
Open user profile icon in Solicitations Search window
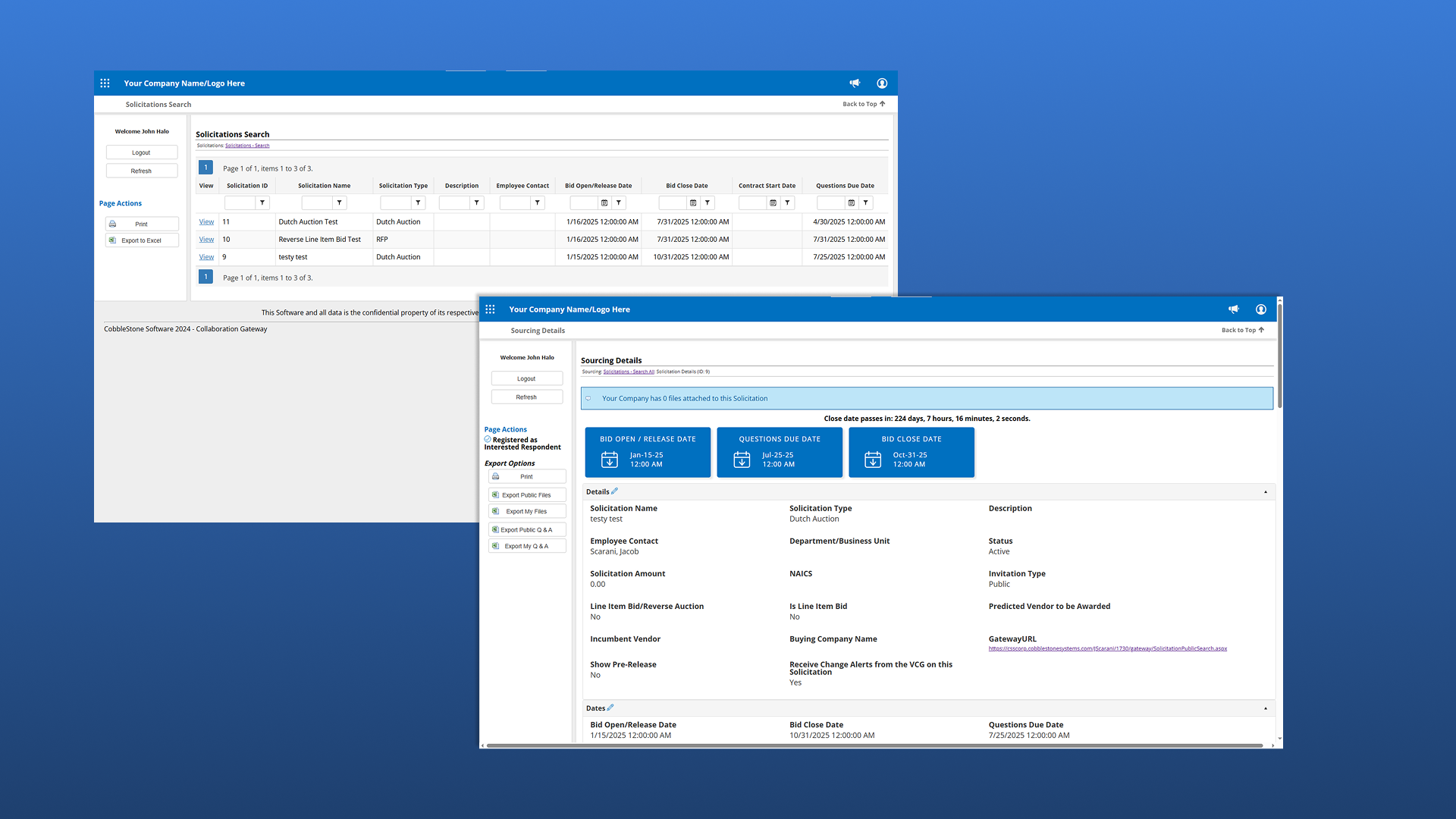882,83
